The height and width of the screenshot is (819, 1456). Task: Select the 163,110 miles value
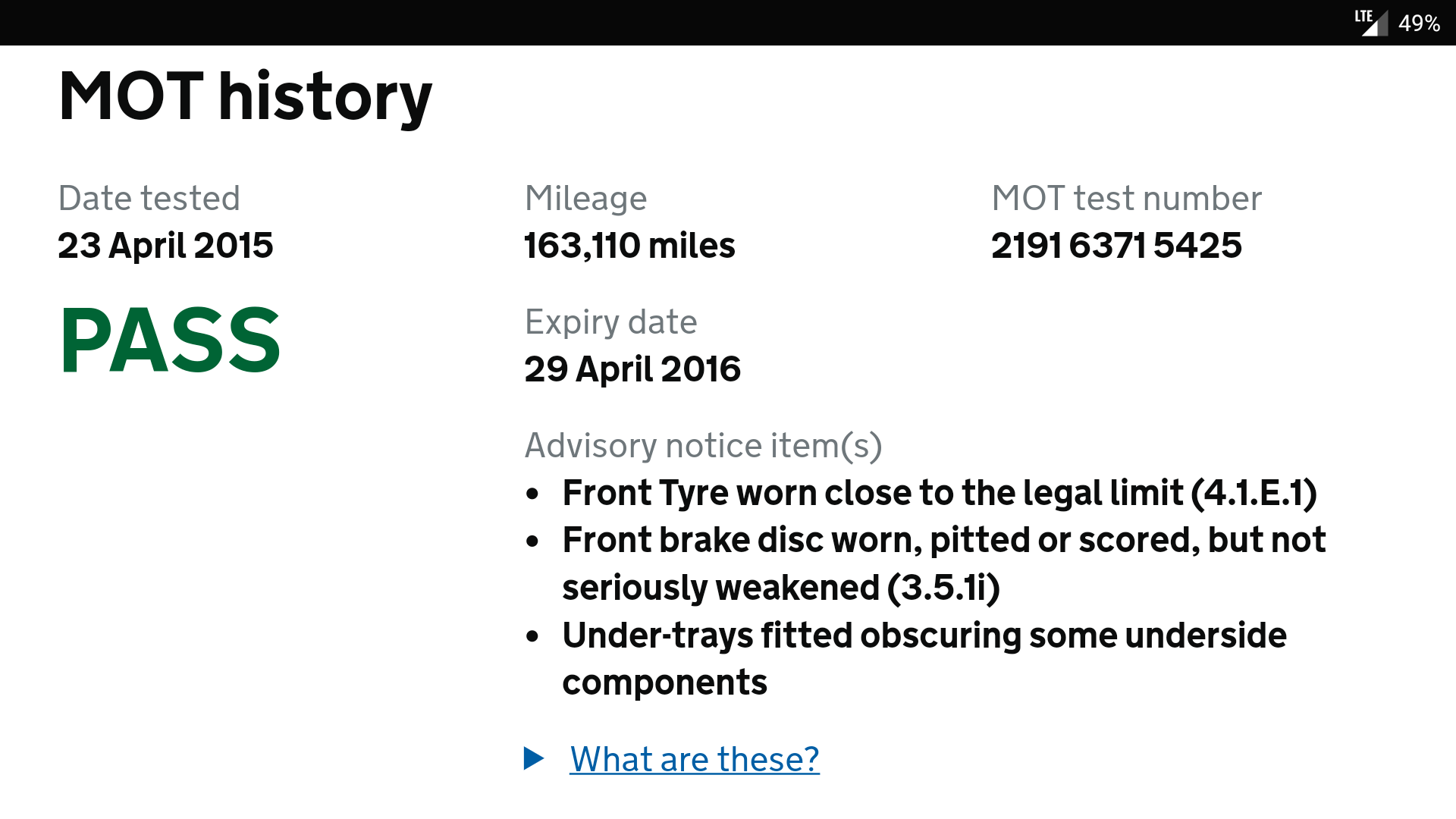pyautogui.click(x=629, y=246)
